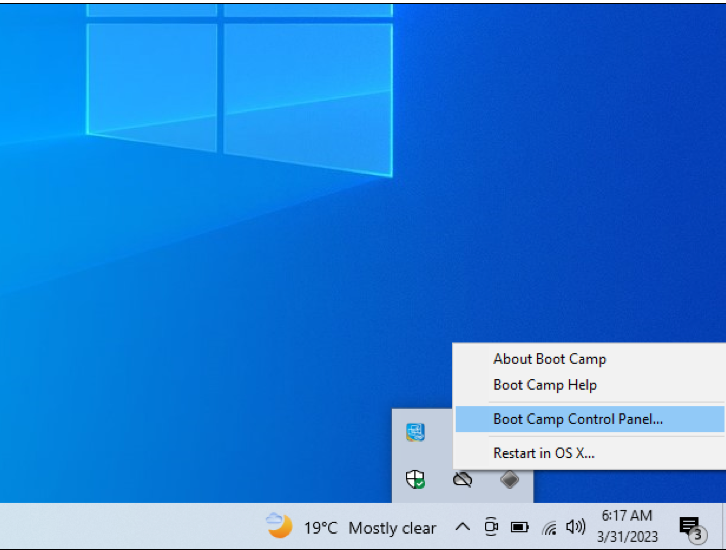Open the clock showing 6:17 AM
The image size is (726, 550).
627,516
